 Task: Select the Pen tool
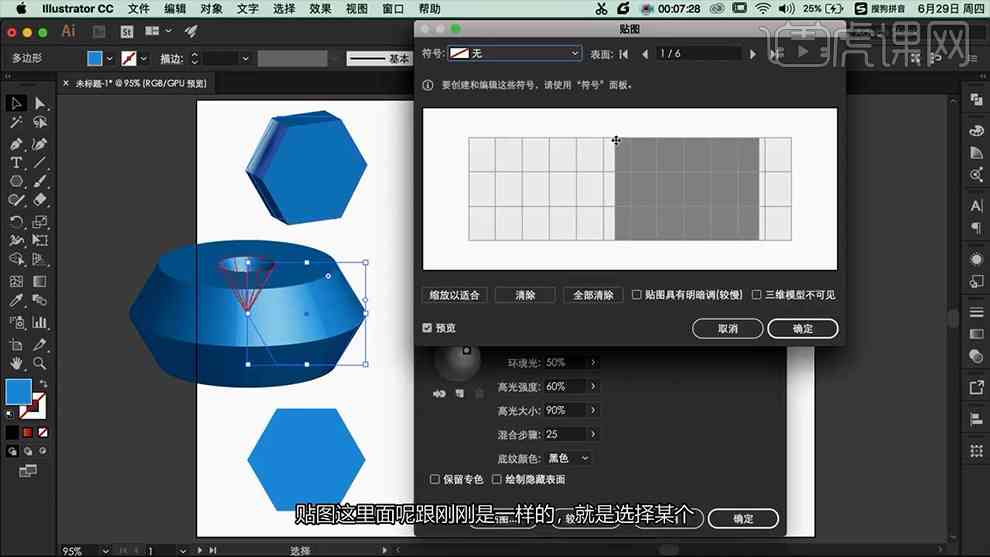[16, 144]
